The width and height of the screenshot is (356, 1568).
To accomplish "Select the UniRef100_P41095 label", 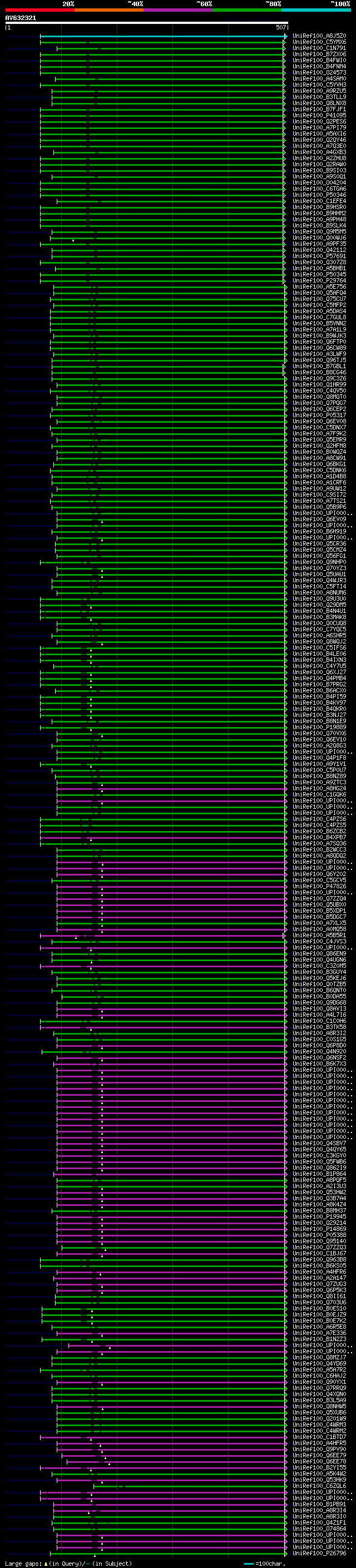I will point(319,115).
